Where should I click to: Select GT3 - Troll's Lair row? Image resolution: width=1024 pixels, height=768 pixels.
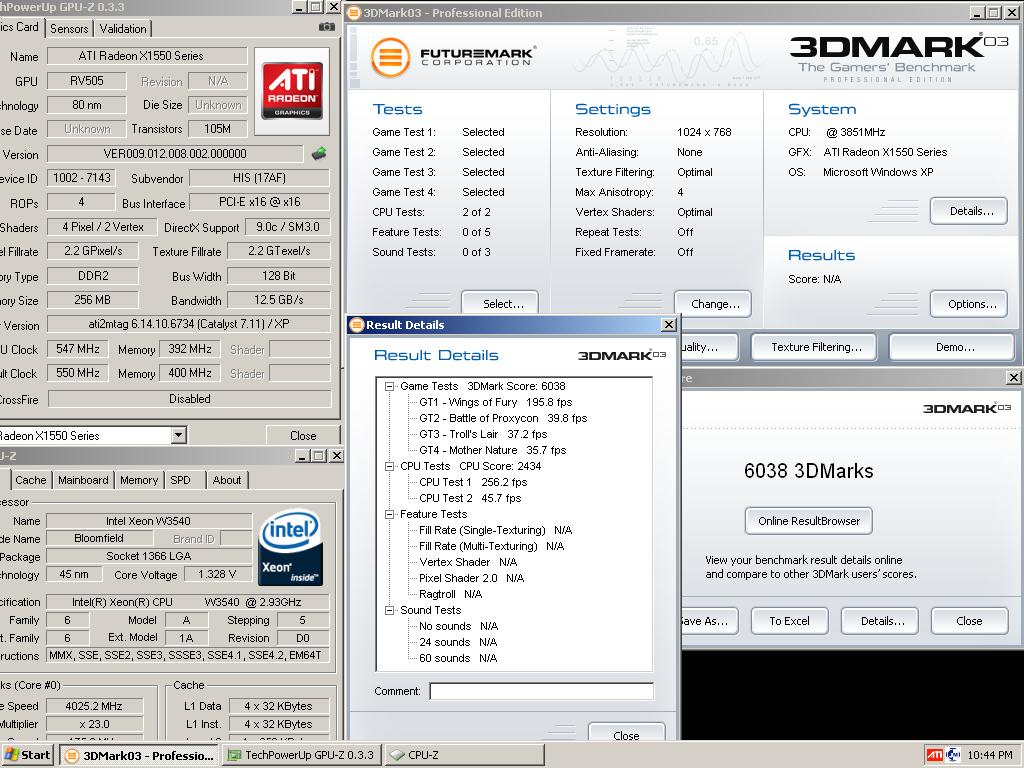pos(483,434)
